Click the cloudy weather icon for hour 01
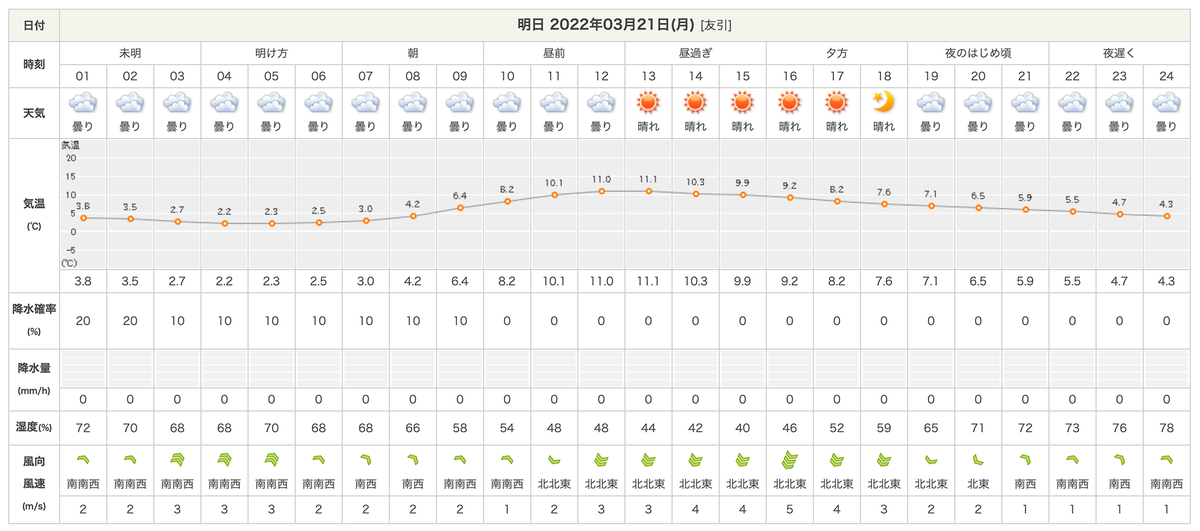1200x531 pixels. (83, 102)
